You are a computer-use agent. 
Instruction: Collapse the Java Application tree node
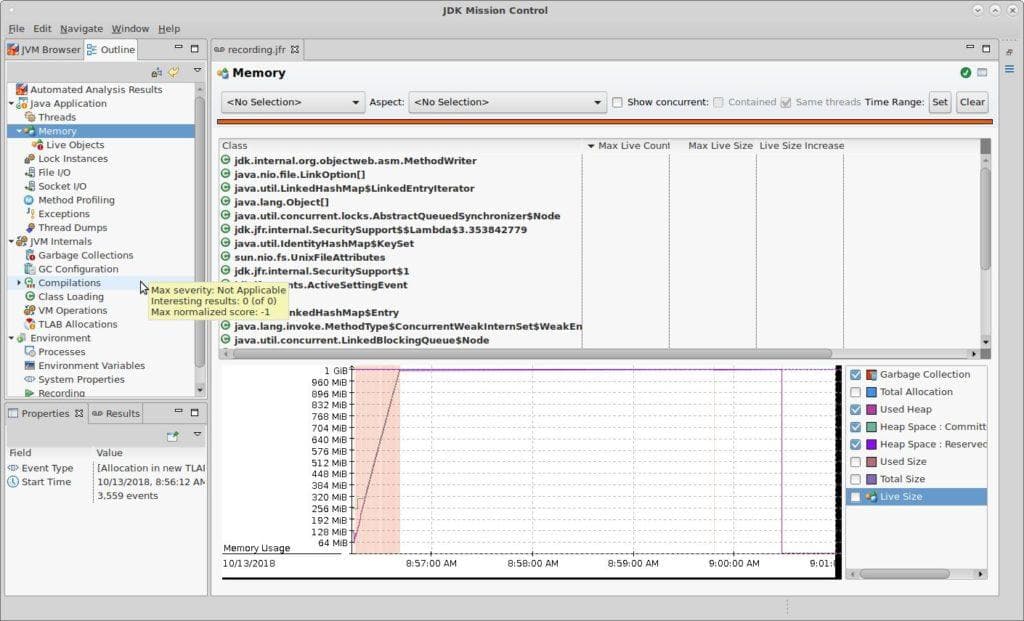pos(11,103)
